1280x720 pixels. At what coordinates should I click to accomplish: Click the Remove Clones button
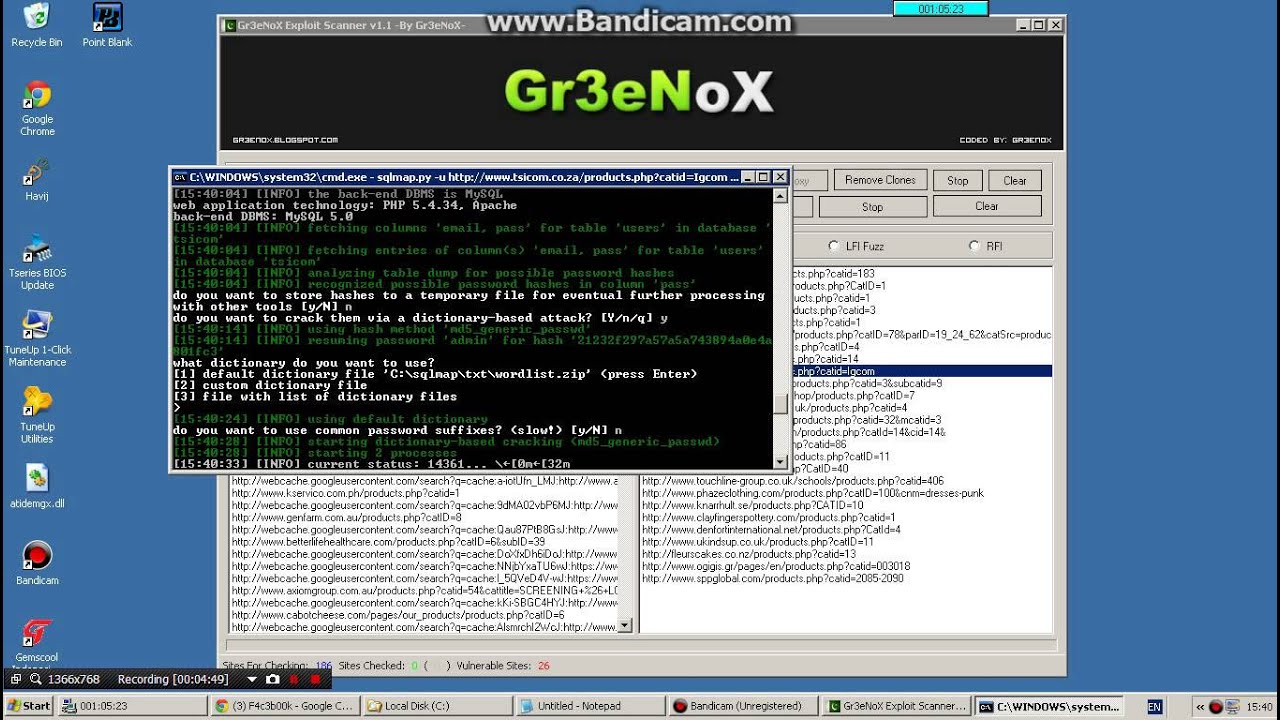pyautogui.click(x=880, y=181)
